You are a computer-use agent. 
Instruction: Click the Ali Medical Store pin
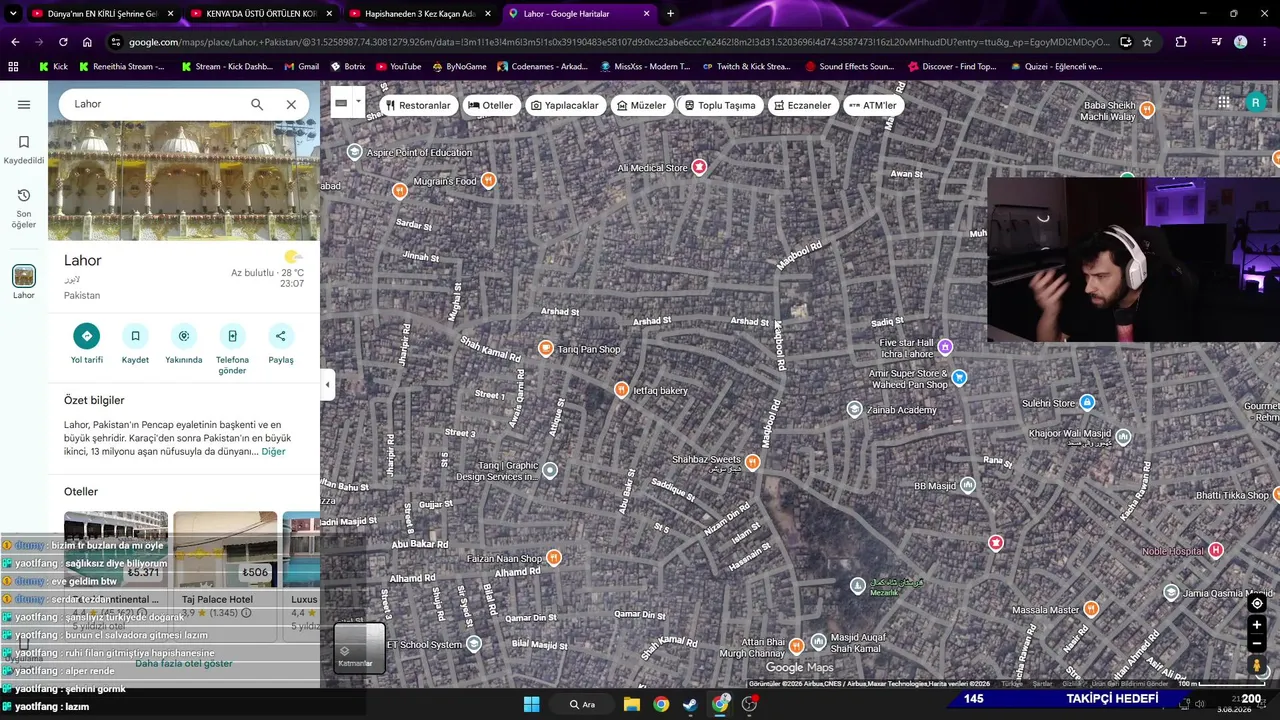(x=699, y=167)
